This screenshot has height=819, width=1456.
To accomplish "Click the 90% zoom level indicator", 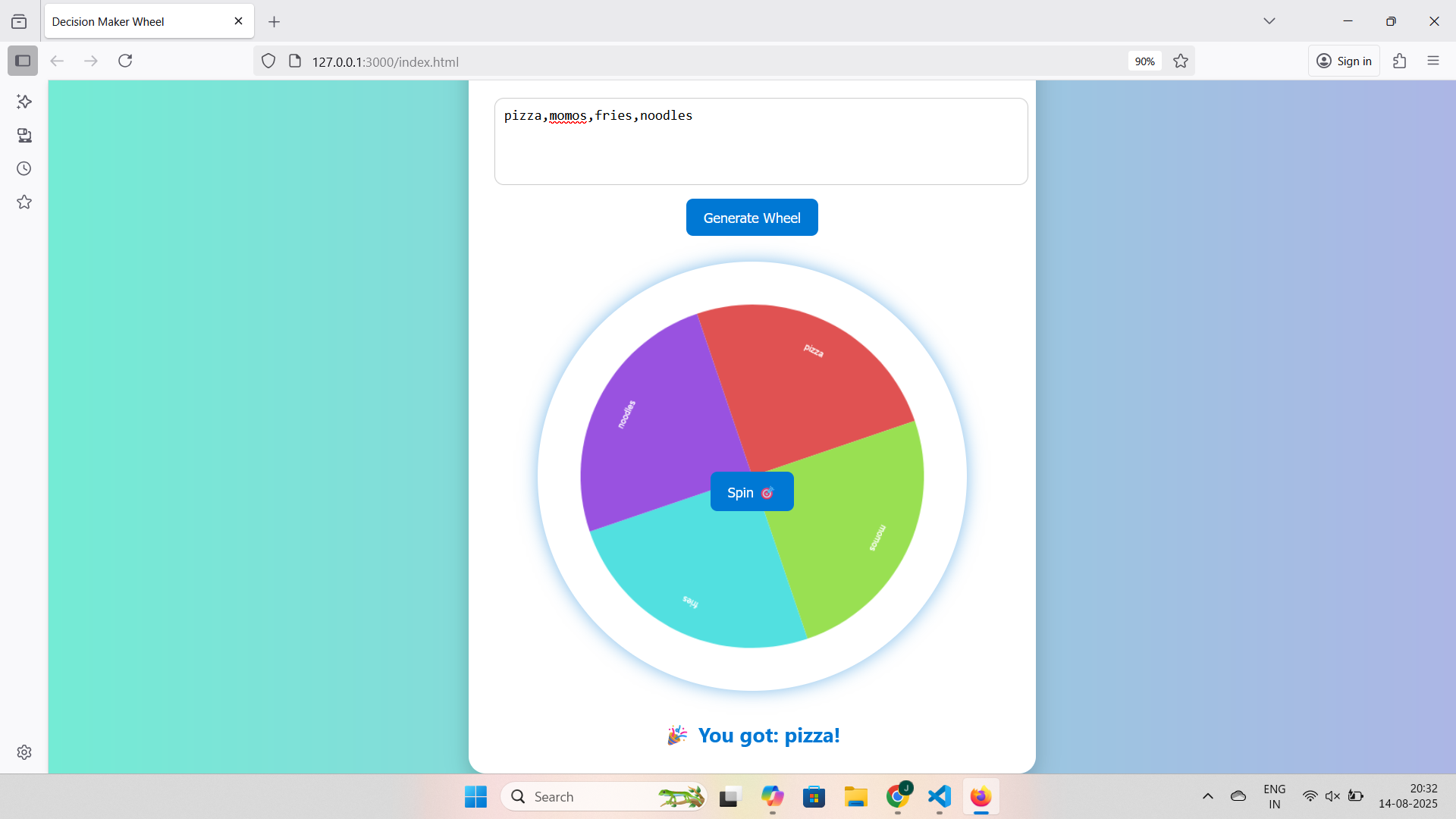I will point(1144,61).
